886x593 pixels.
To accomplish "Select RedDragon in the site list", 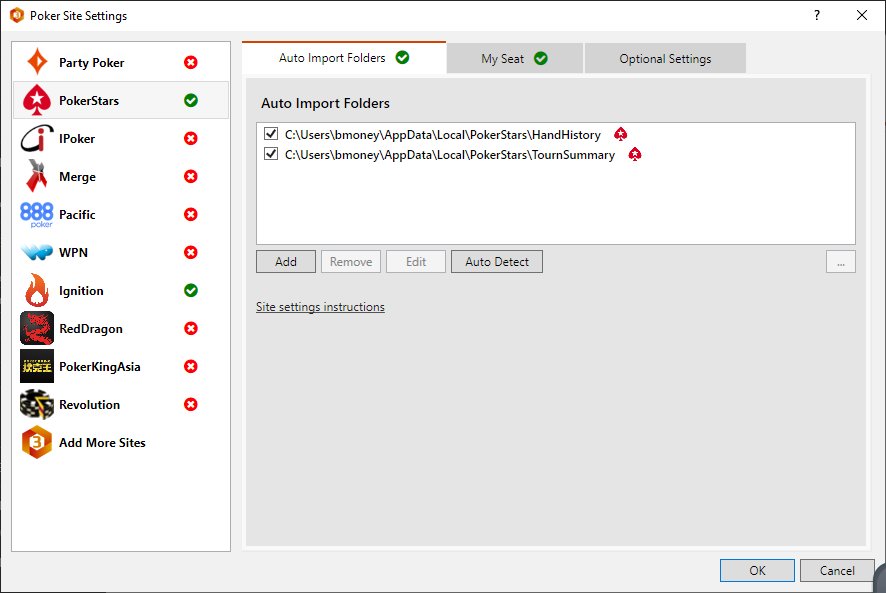I will click(120, 328).
